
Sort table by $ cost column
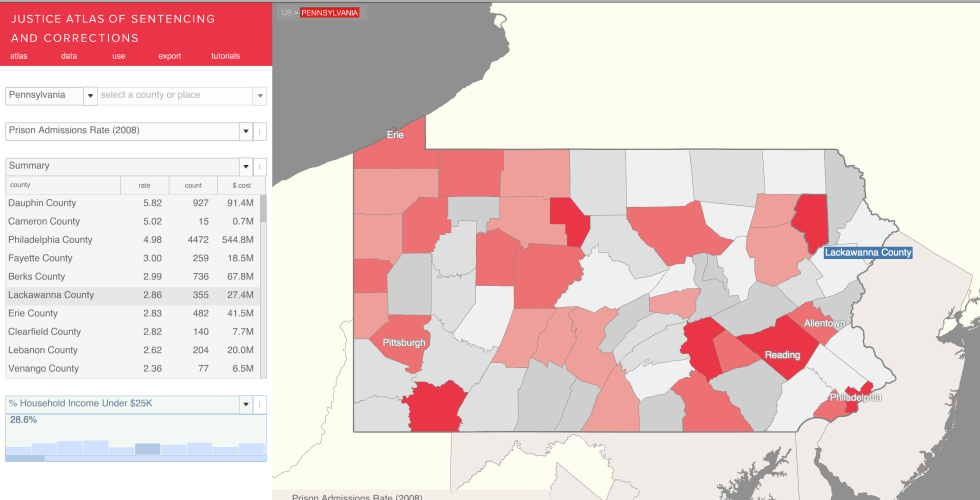(242, 185)
